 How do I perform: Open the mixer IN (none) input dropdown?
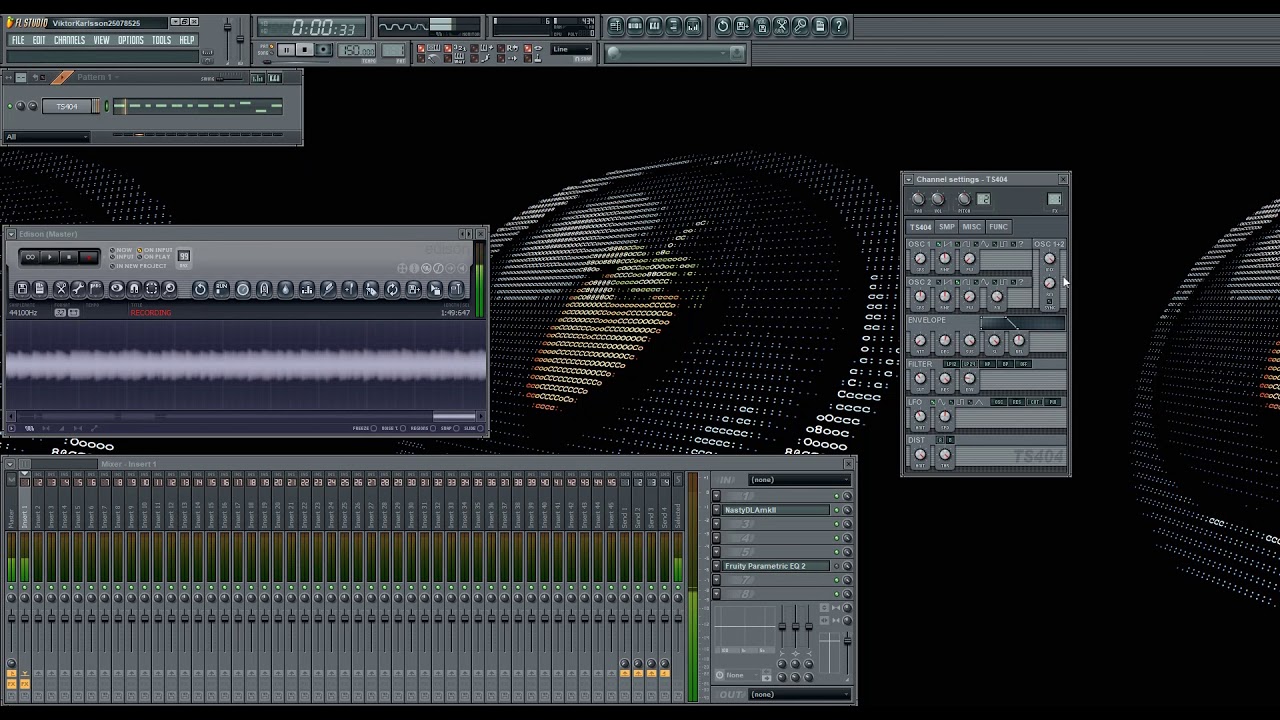coord(799,480)
